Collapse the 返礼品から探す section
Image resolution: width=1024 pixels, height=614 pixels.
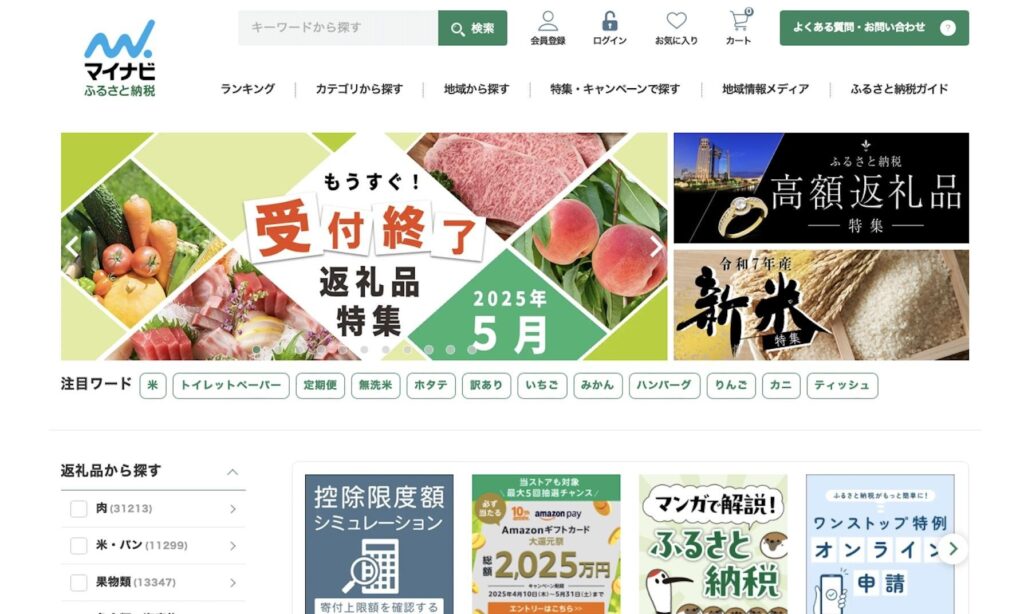tap(232, 472)
